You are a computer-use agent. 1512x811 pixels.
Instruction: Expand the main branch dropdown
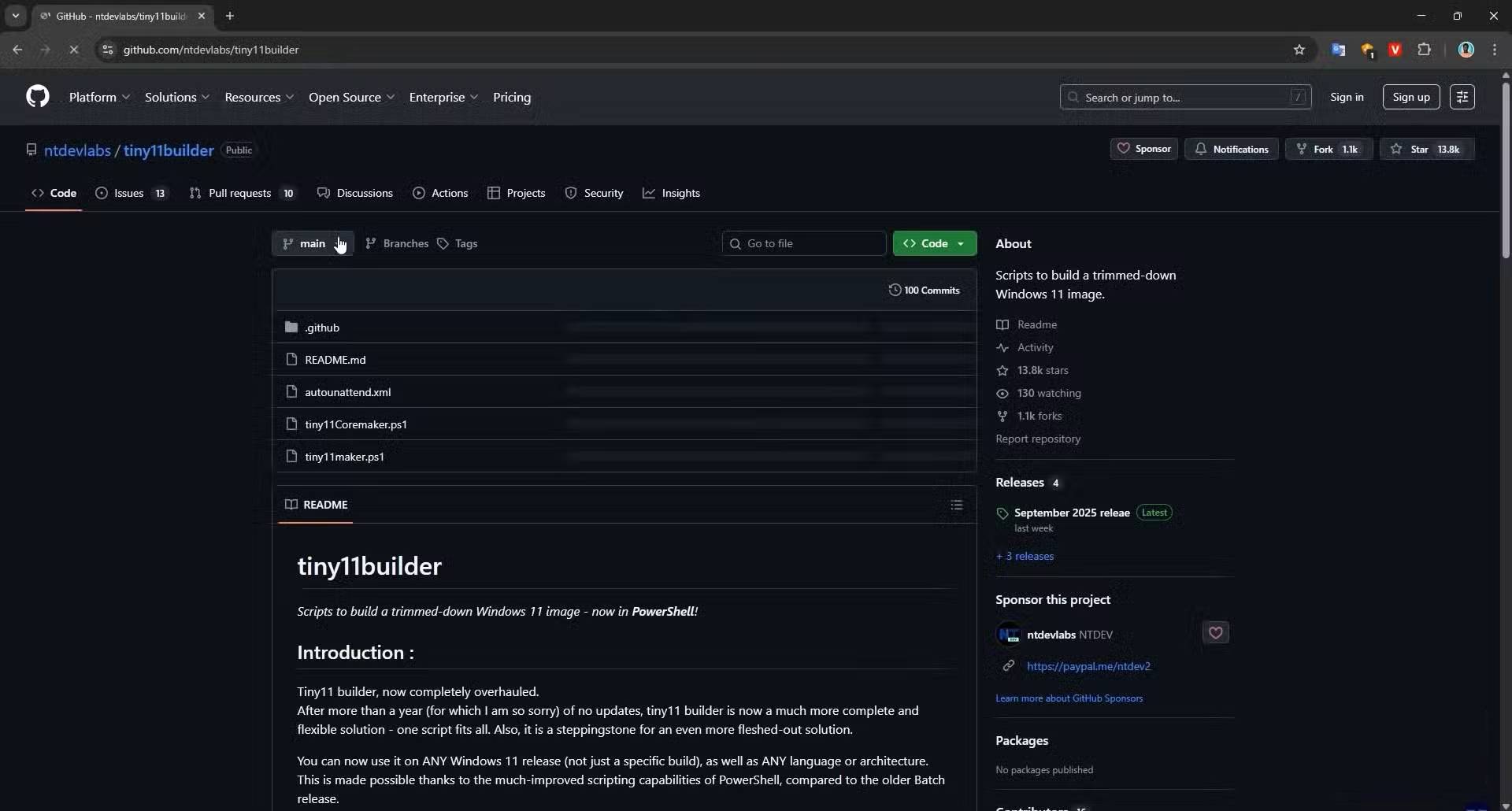(313, 243)
